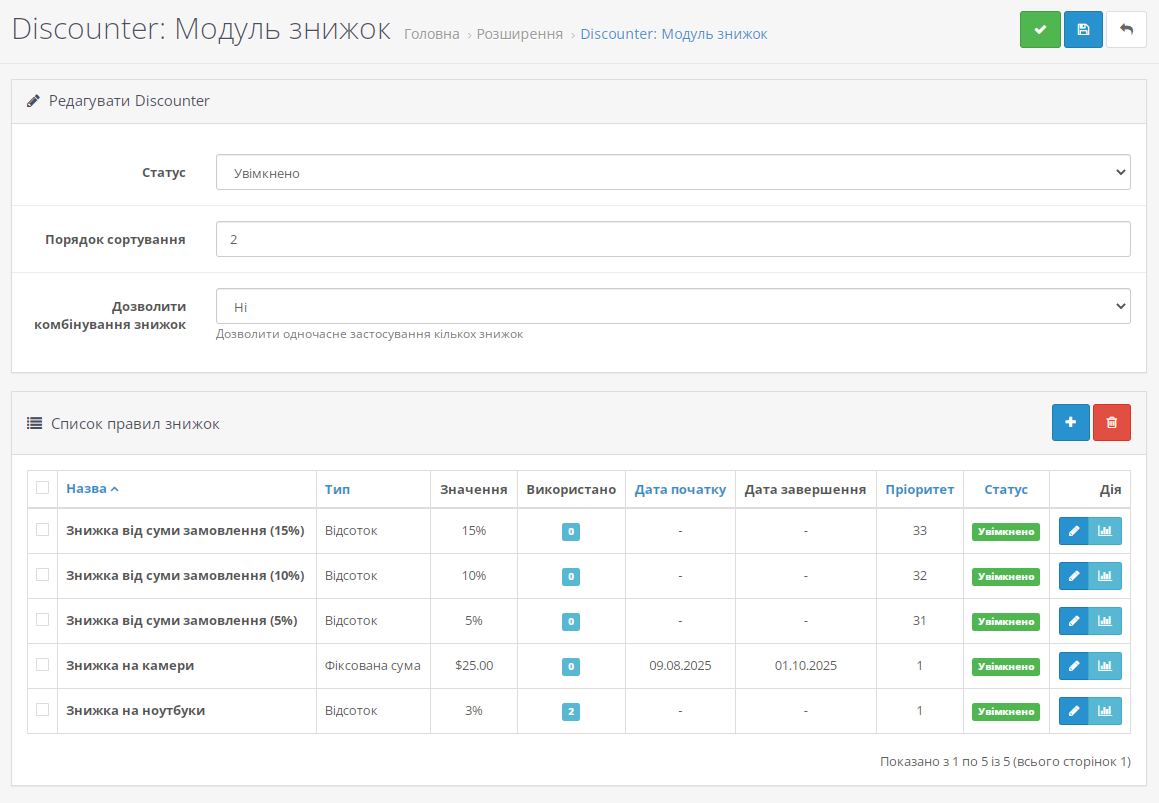Viewport: 1159px width, 803px height.
Task: Open statistics for Знижка на камери
Action: [x=1105, y=666]
